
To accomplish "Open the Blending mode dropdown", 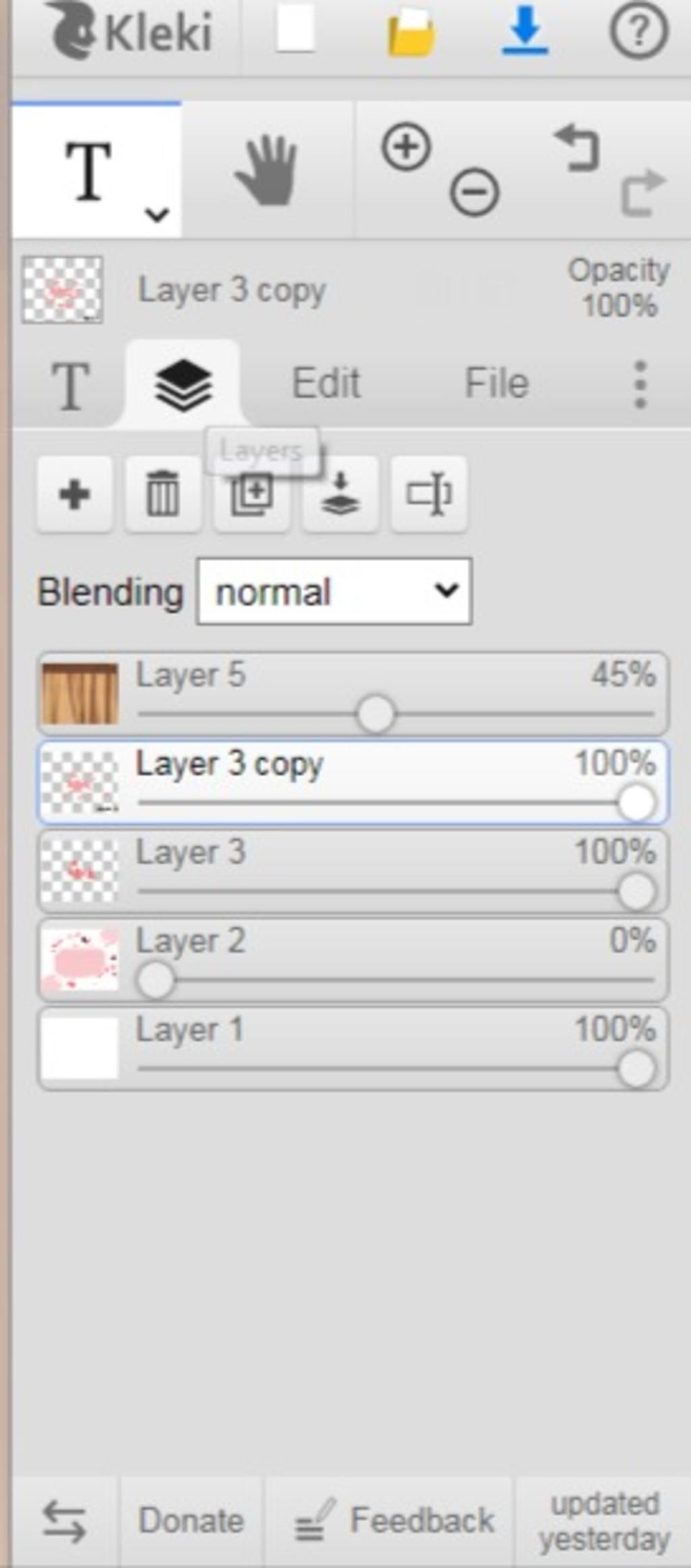I will 334,592.
